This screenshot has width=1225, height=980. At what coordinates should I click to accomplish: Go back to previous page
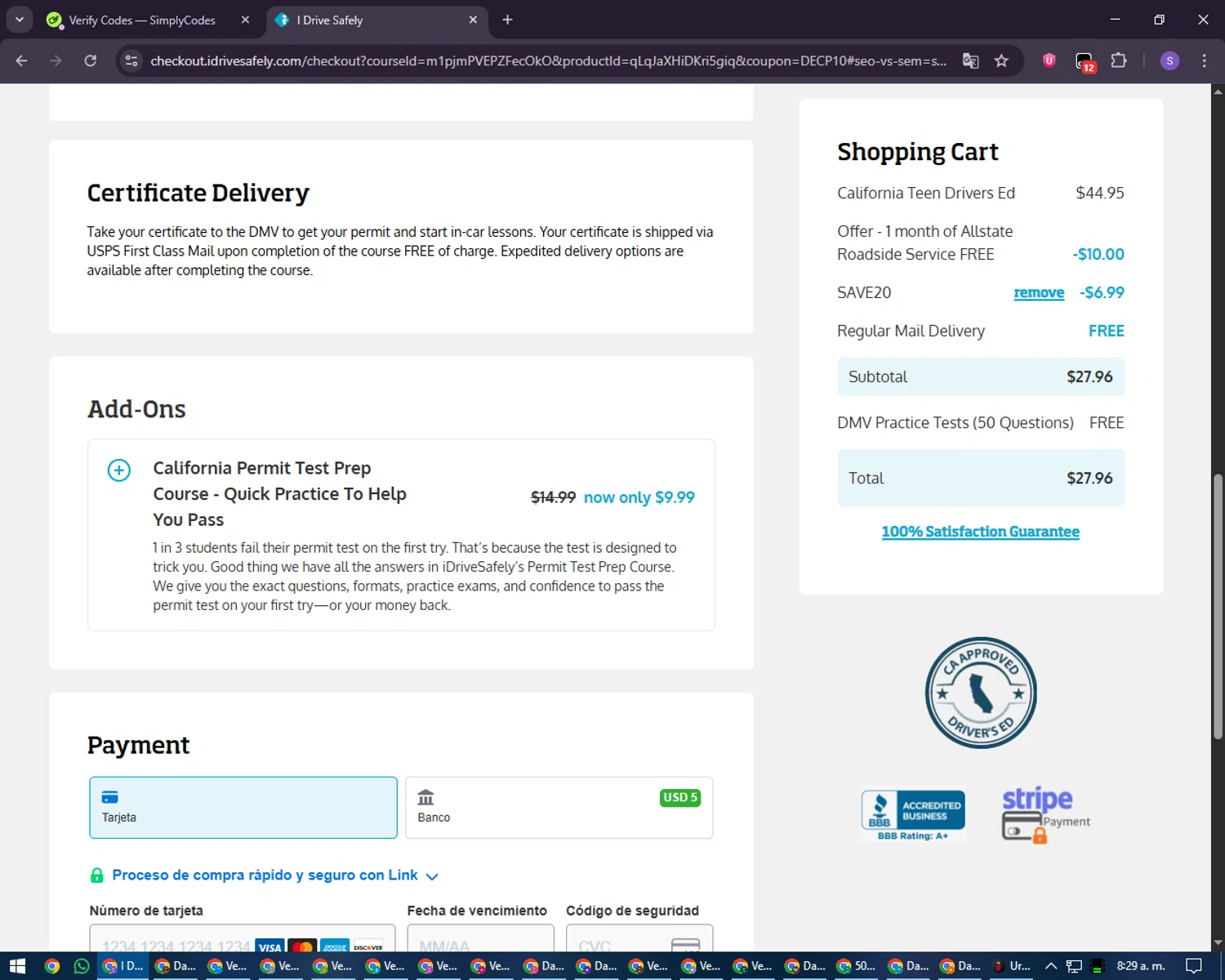click(x=22, y=60)
